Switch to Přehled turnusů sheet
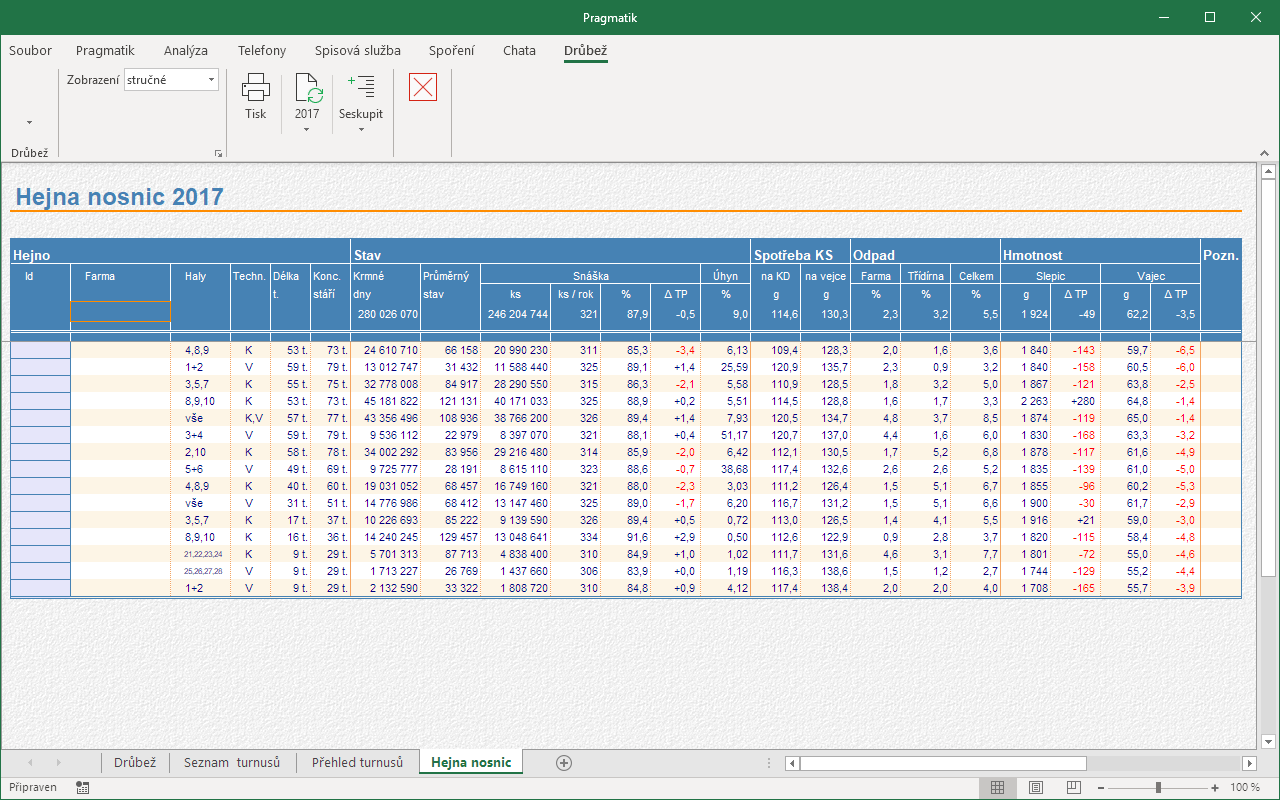This screenshot has height=800, width=1280. click(x=357, y=762)
